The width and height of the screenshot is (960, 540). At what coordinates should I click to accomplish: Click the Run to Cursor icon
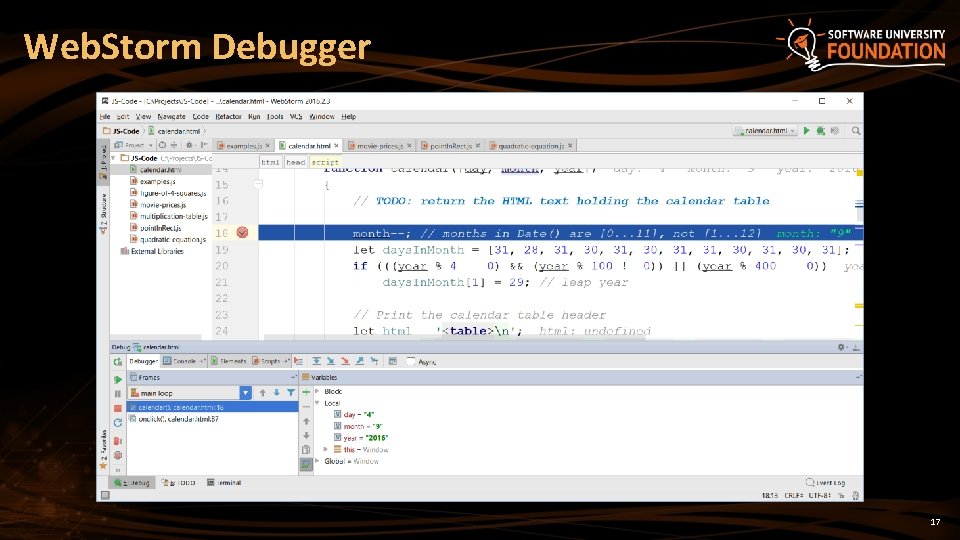point(374,361)
